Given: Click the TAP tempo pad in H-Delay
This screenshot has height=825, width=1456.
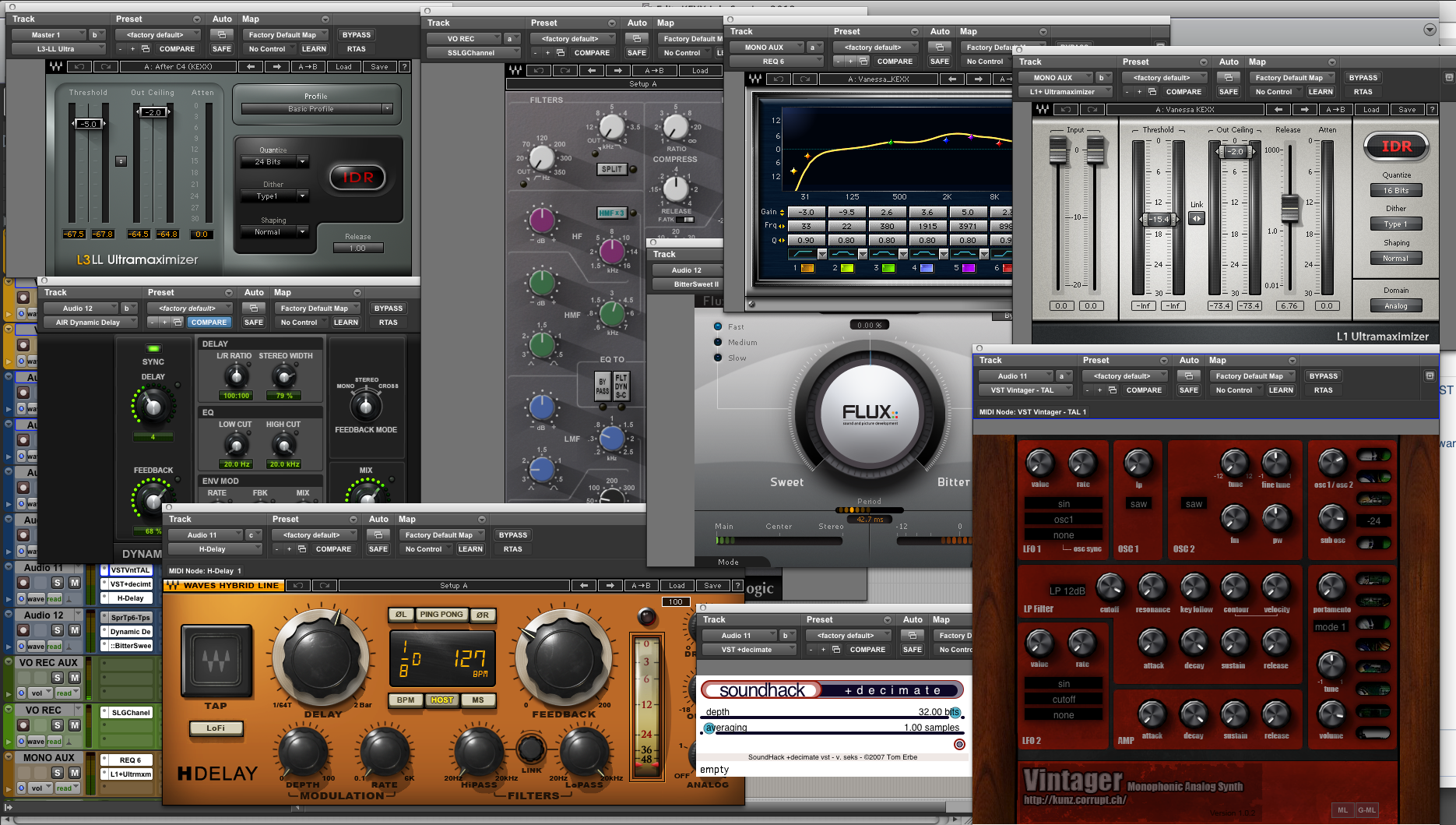Looking at the screenshot, I should pyautogui.click(x=216, y=661).
